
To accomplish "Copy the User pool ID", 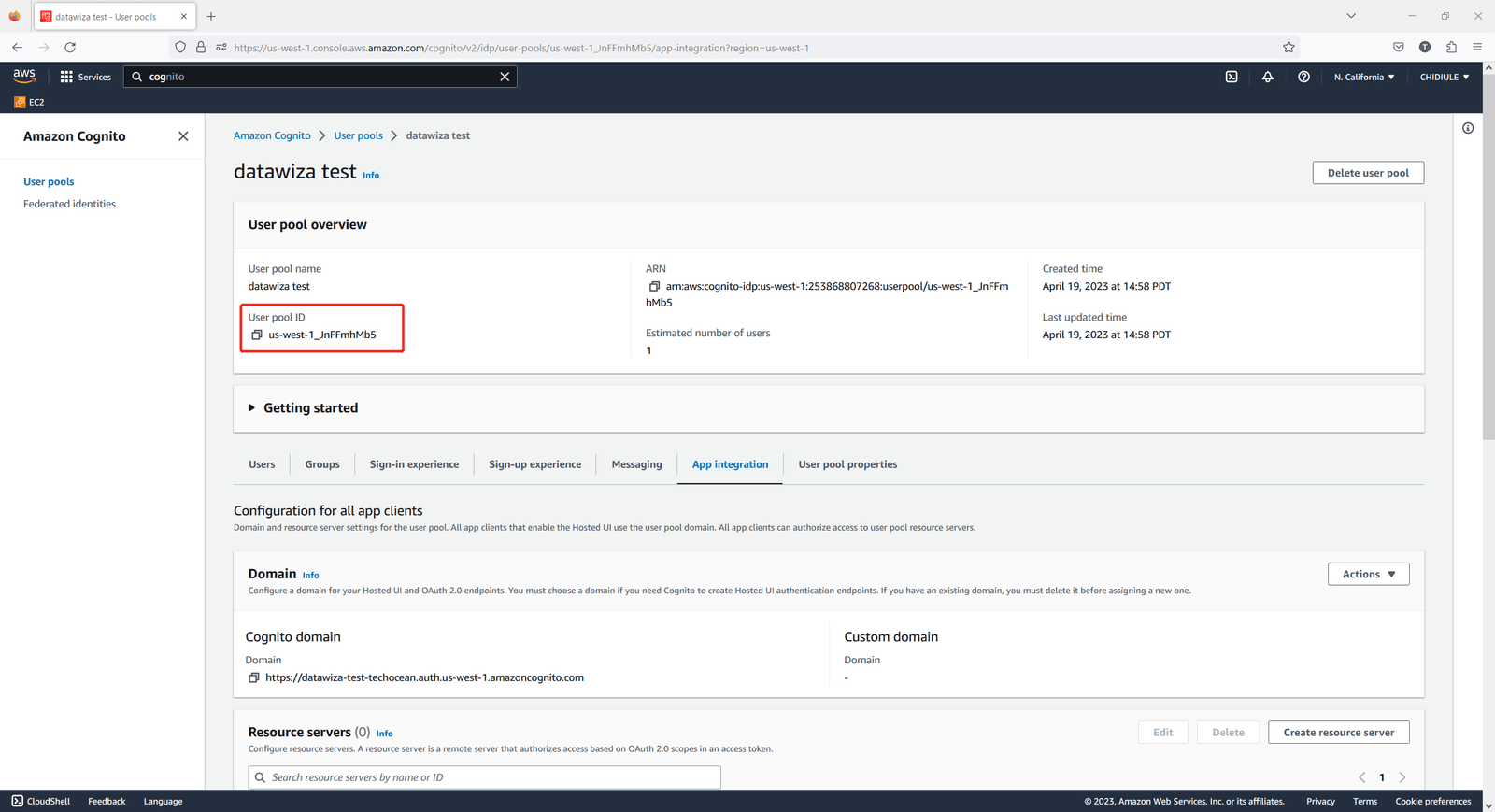I will point(257,335).
